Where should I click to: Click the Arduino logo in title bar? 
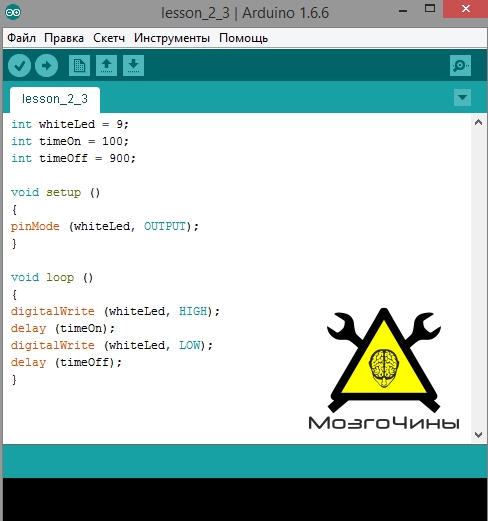[x=13, y=12]
